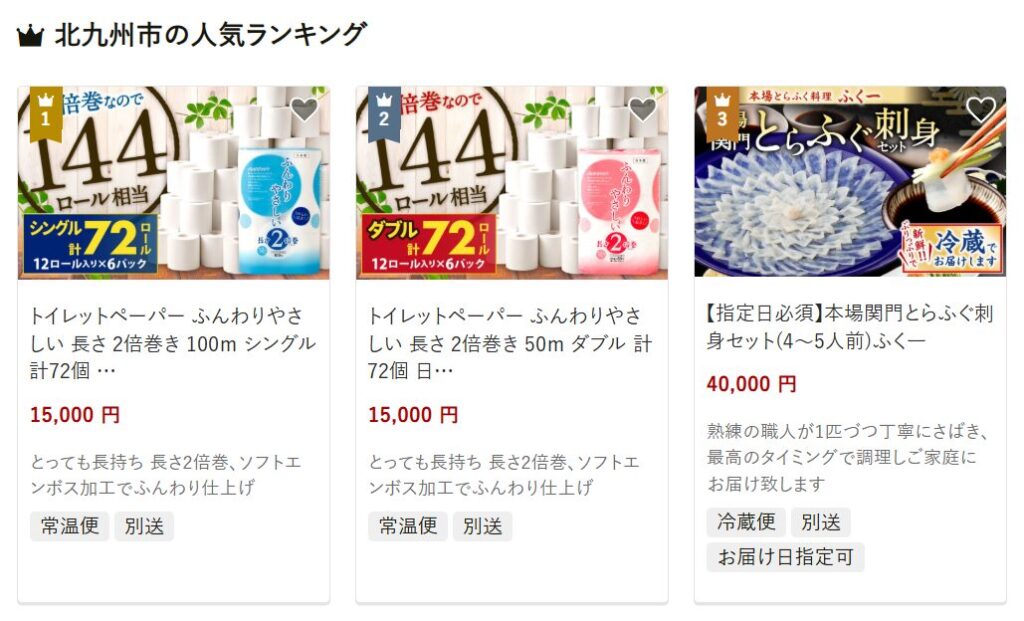
Task: Open the double-ply 72-roll toilet paper image
Action: tap(512, 183)
